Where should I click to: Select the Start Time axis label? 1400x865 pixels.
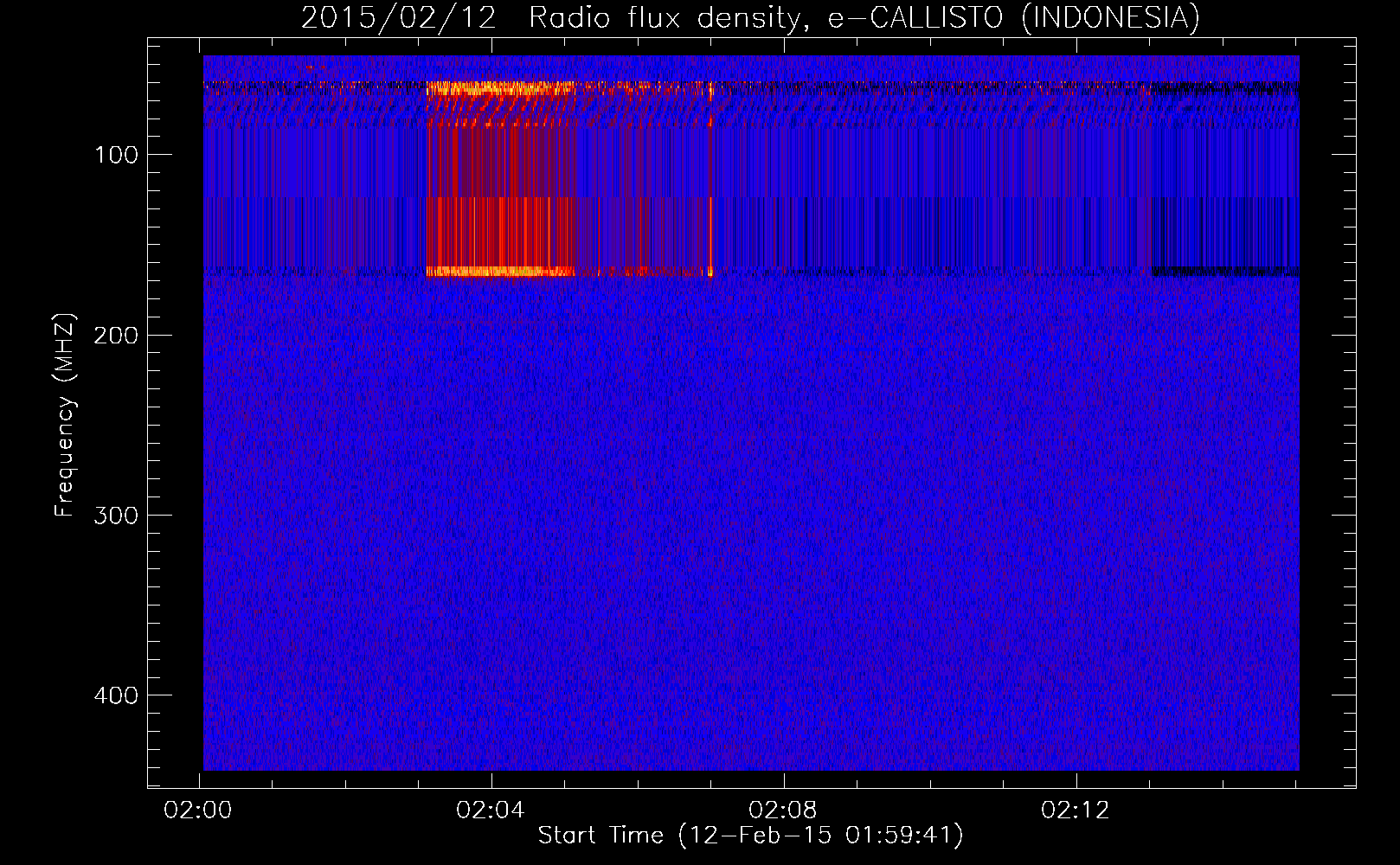point(750,836)
